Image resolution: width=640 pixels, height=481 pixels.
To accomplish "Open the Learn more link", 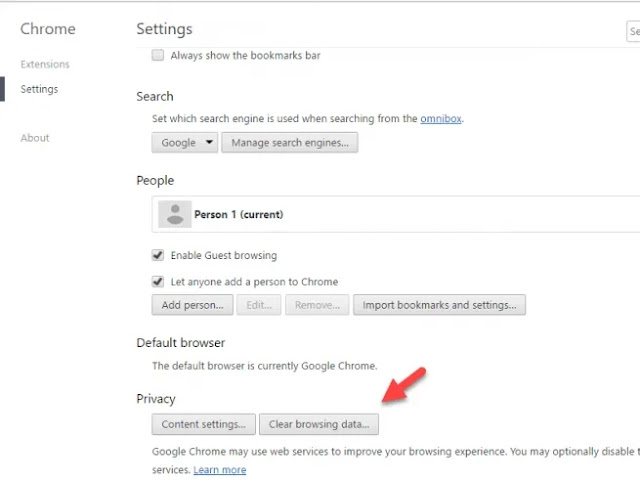I will [220, 470].
